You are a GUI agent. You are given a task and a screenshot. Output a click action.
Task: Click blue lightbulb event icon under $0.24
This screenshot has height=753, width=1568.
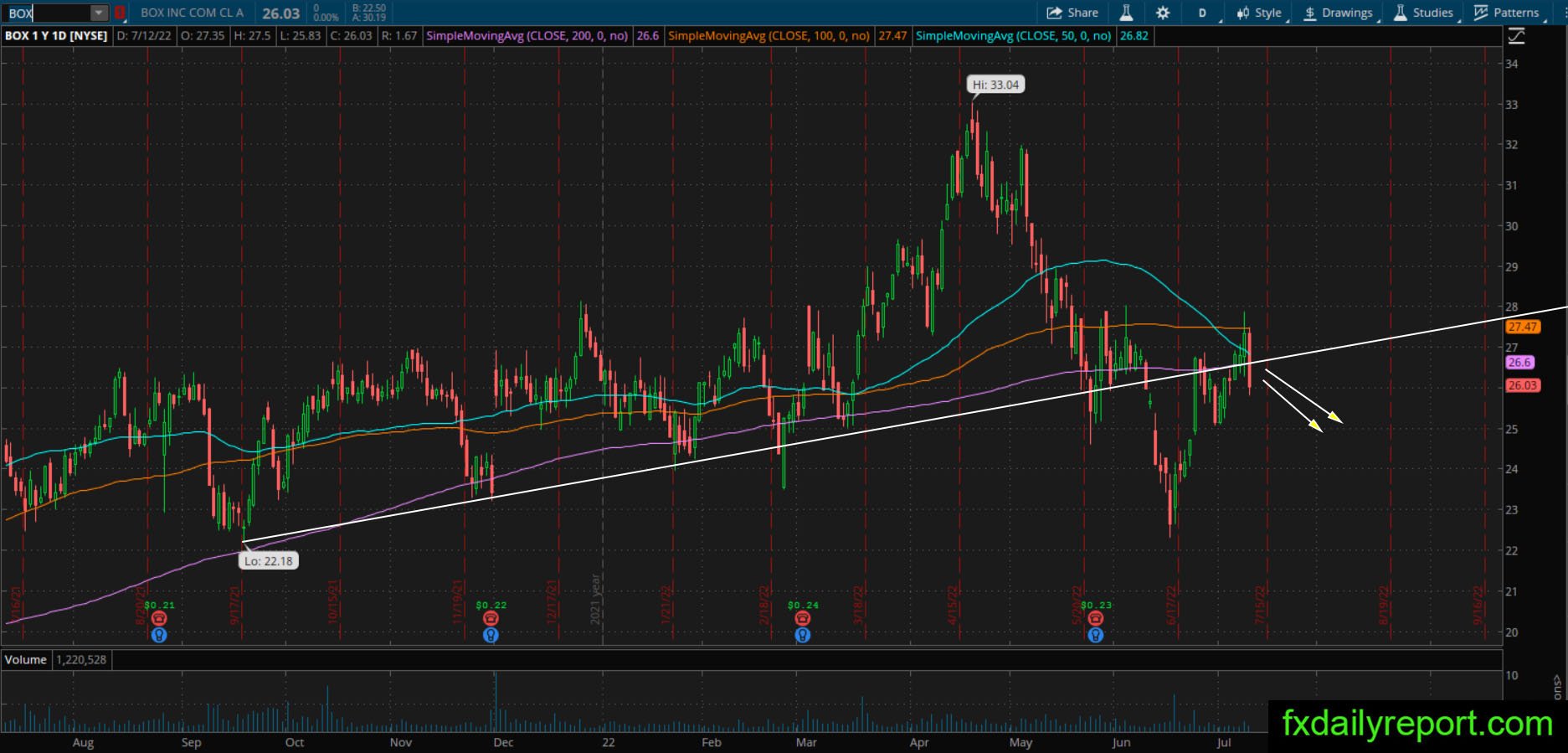click(803, 635)
